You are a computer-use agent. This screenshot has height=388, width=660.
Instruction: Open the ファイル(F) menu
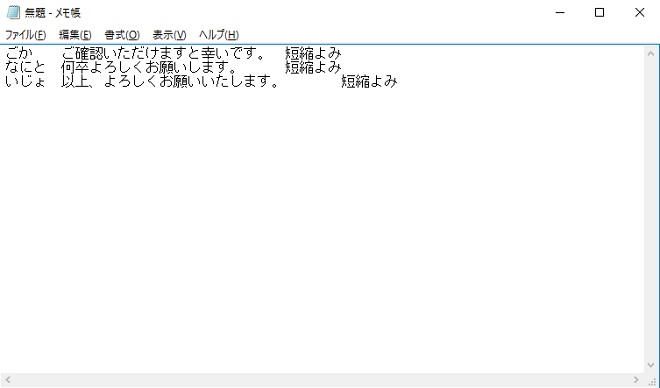[25, 35]
